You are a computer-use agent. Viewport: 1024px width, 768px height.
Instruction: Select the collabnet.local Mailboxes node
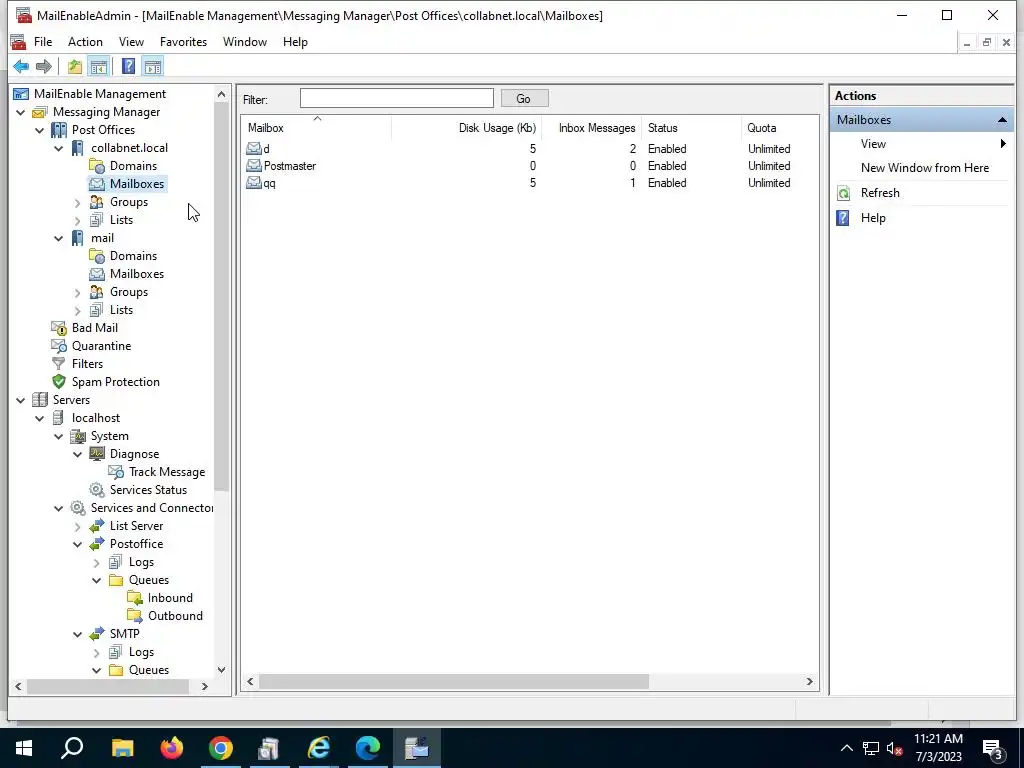click(136, 184)
